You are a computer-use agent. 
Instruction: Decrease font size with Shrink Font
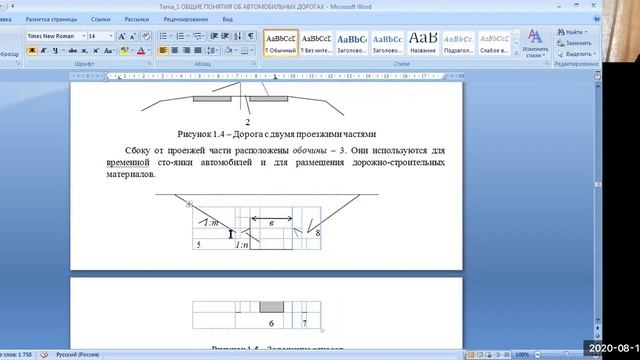point(133,36)
